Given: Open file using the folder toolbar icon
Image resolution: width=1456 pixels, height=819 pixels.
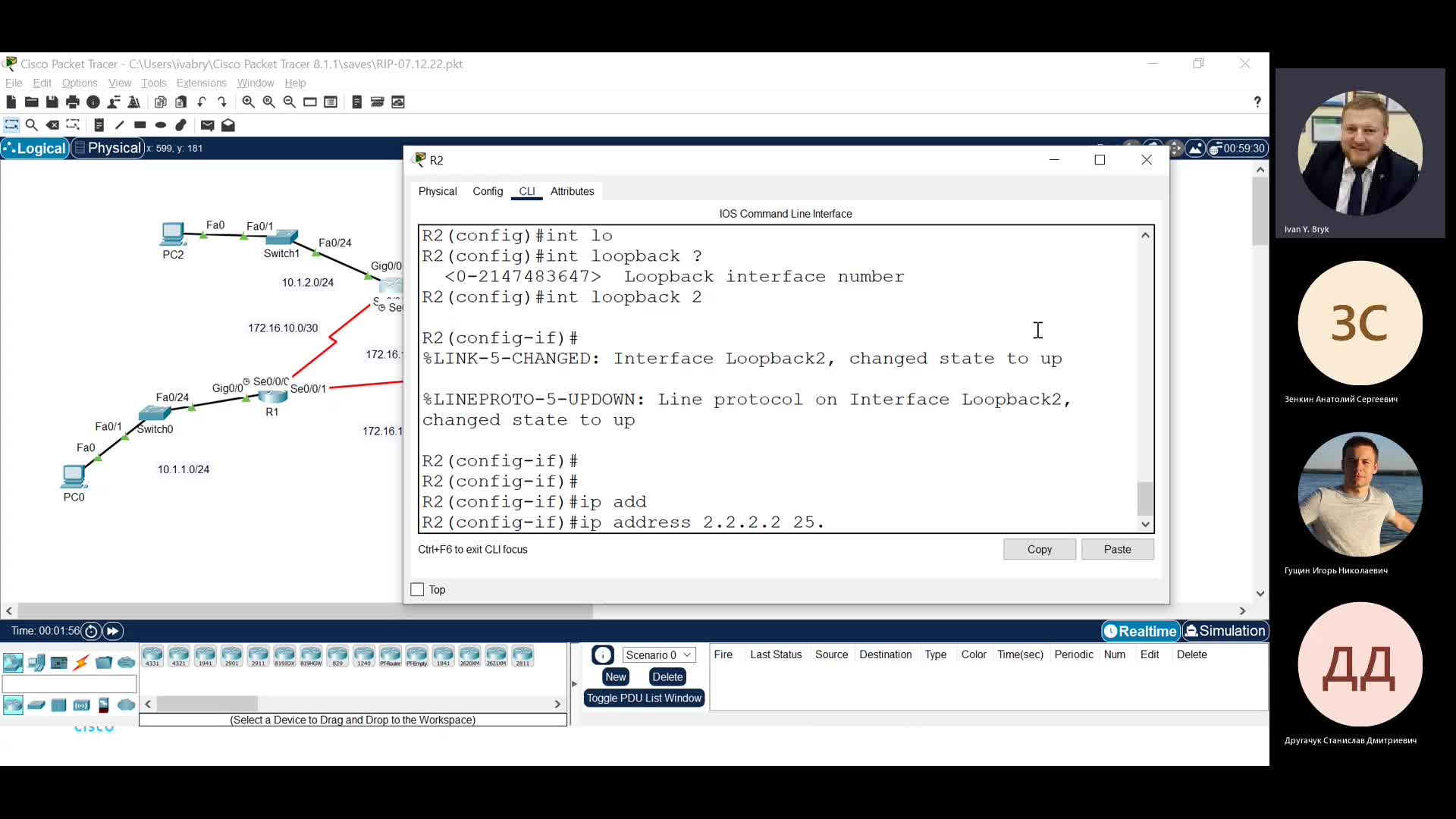Looking at the screenshot, I should click(x=31, y=102).
